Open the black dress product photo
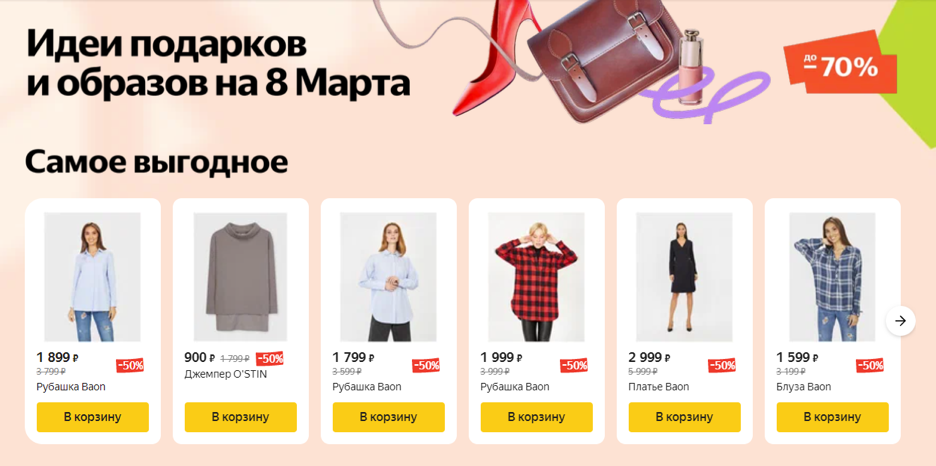 click(685, 277)
